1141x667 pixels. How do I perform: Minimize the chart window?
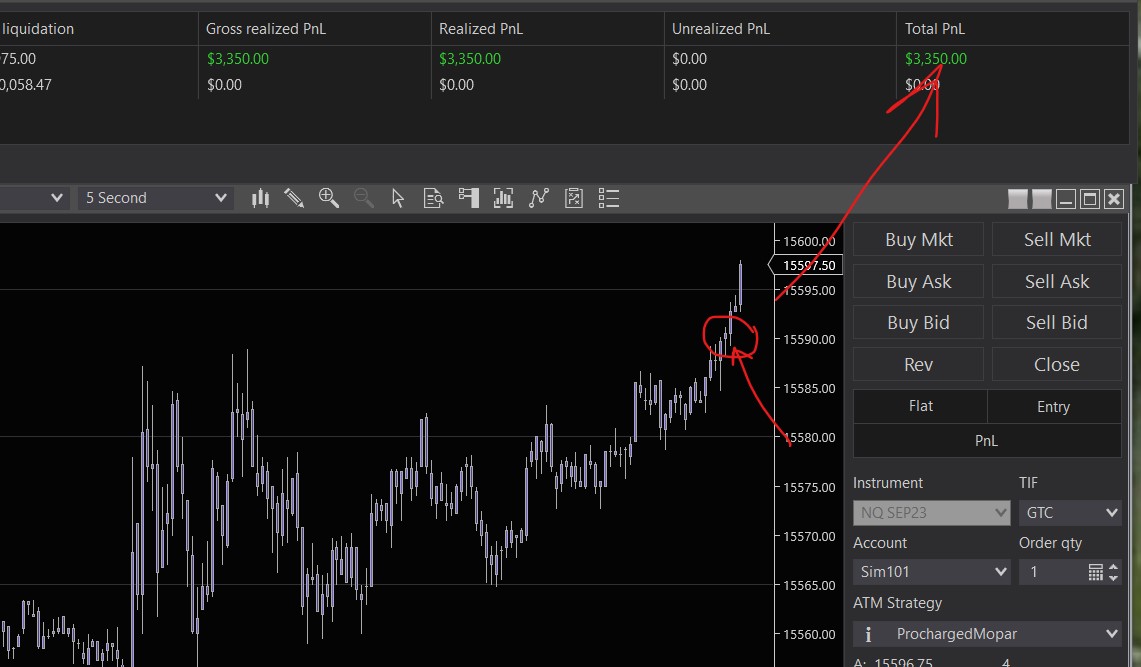(x=1066, y=199)
